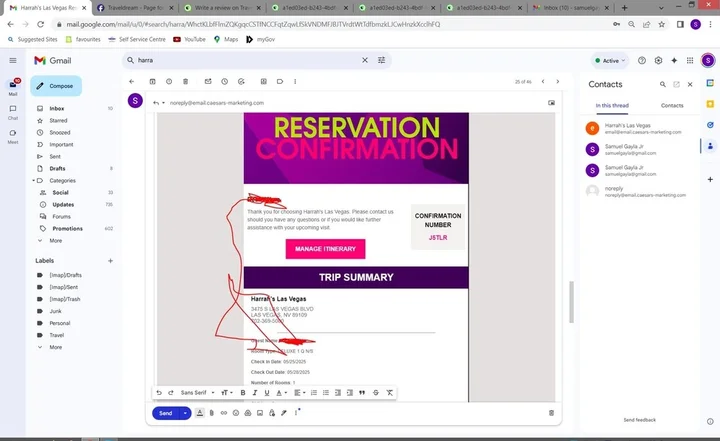This screenshot has width=720, height=441.
Task: Select the In this thread tab
Action: (611, 105)
